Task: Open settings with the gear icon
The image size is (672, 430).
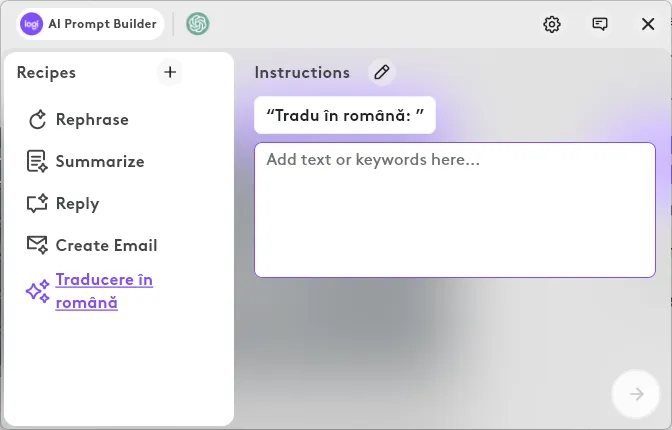Action: (x=552, y=24)
